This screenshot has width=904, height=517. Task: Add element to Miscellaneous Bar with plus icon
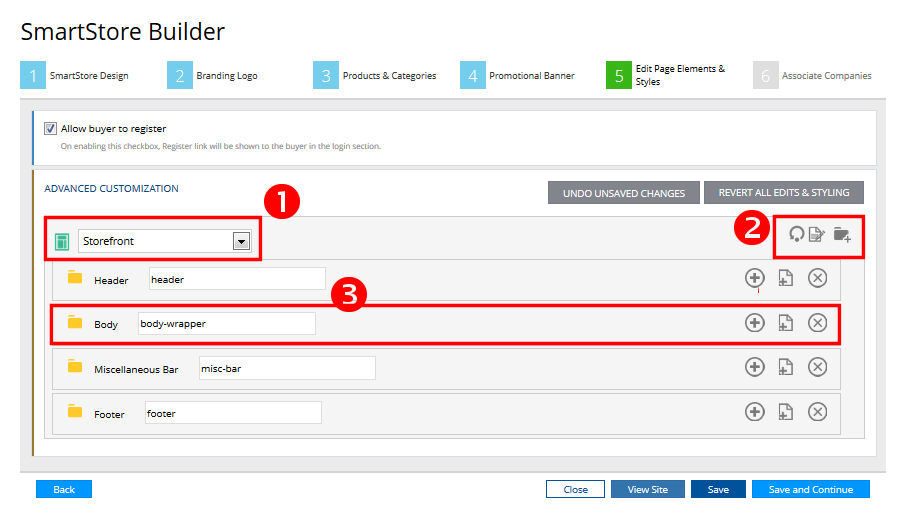pos(755,367)
